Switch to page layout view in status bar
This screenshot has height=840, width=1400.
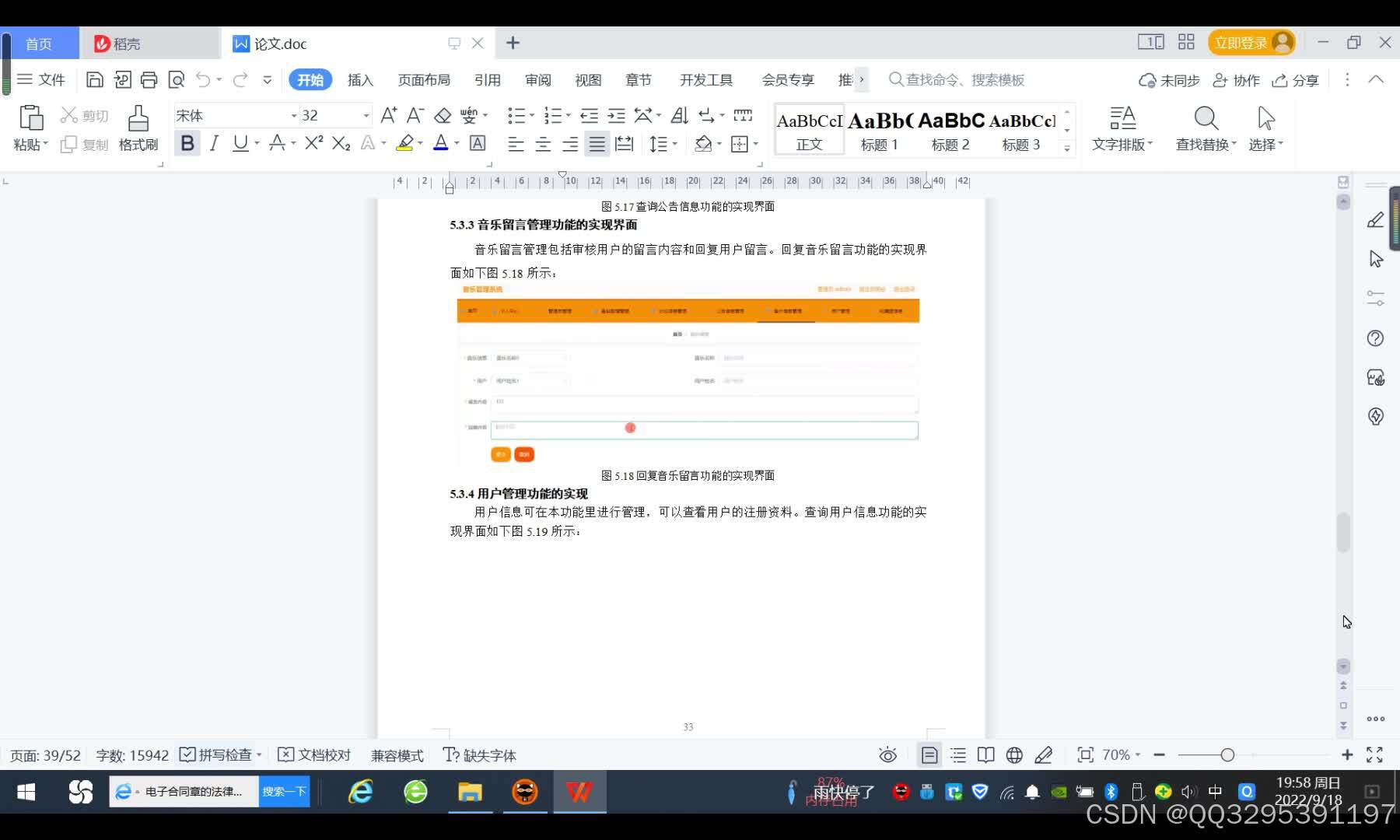[x=929, y=754]
